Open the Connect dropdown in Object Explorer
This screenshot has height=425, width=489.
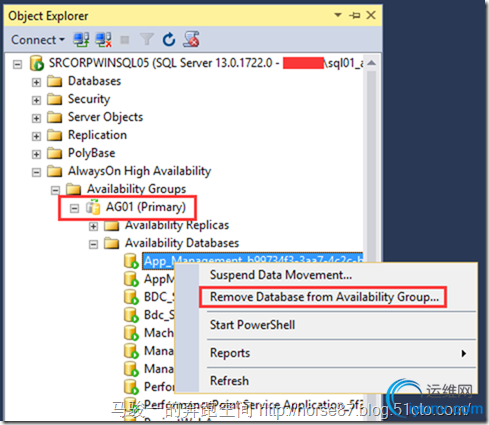point(38,40)
